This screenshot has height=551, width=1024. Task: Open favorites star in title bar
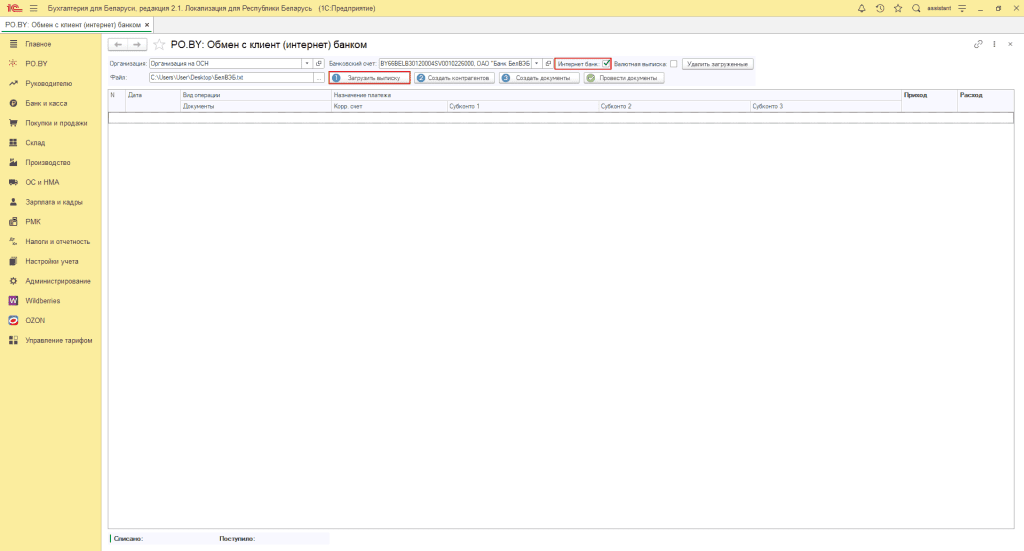[x=897, y=8]
